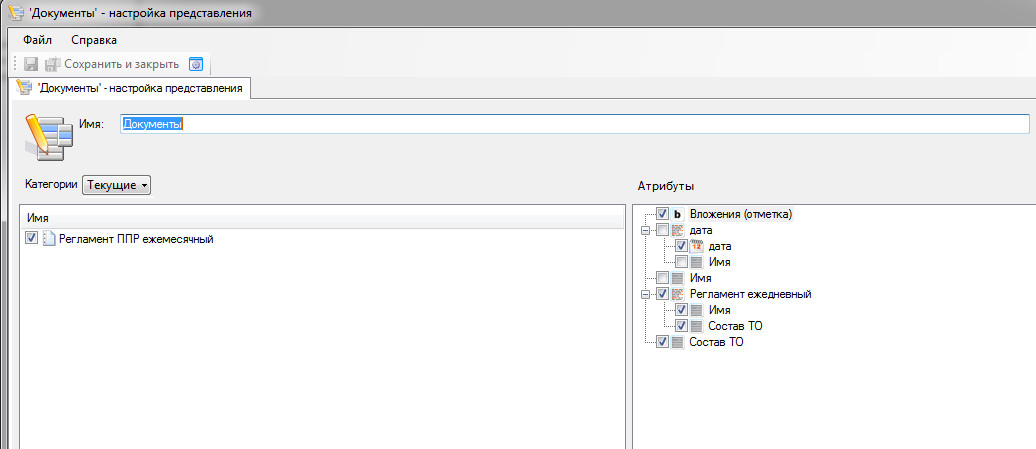Click the calendar icon beside child 'дата'
This screenshot has height=449, width=1036.
click(x=697, y=246)
